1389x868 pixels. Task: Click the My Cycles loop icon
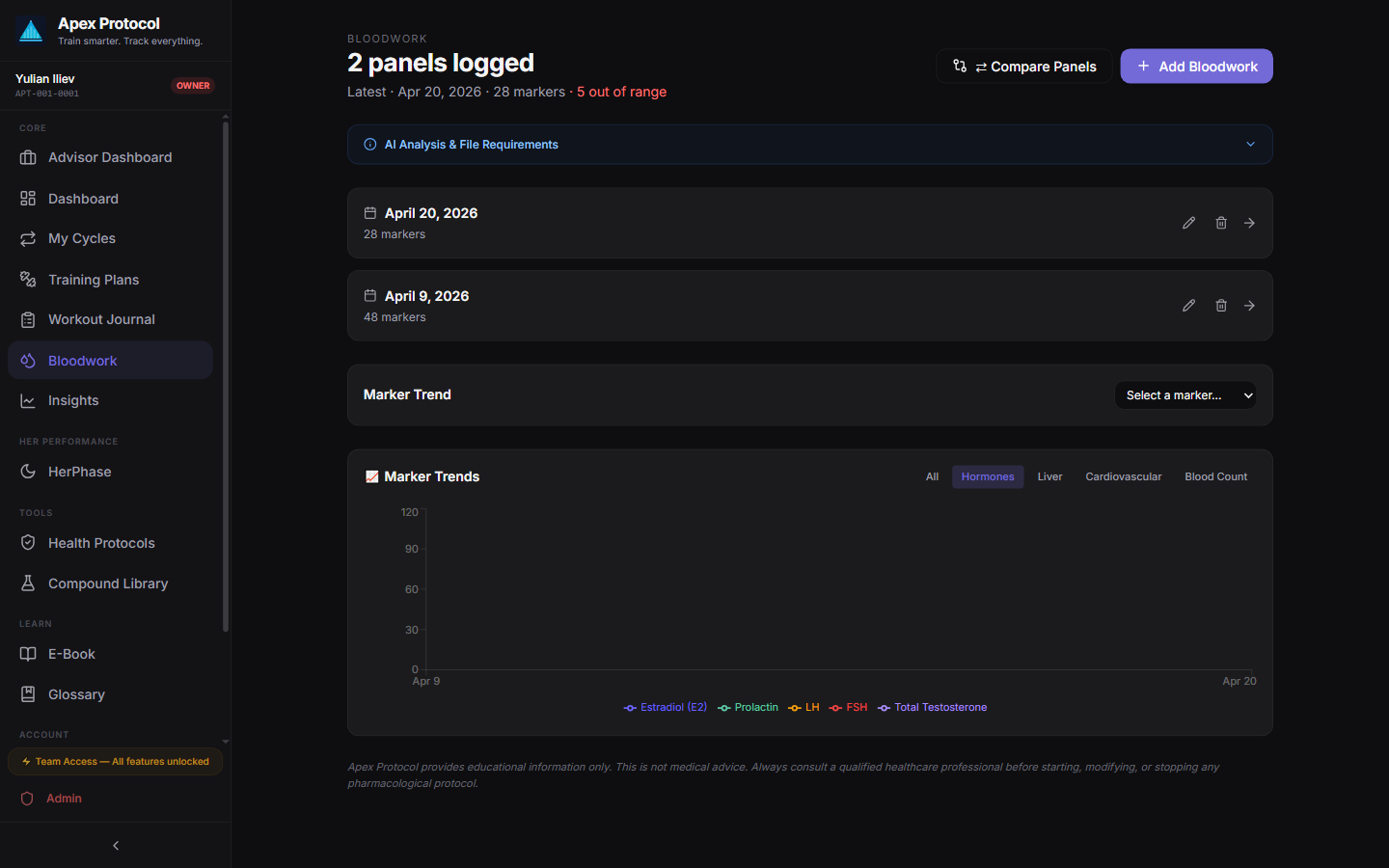point(28,238)
